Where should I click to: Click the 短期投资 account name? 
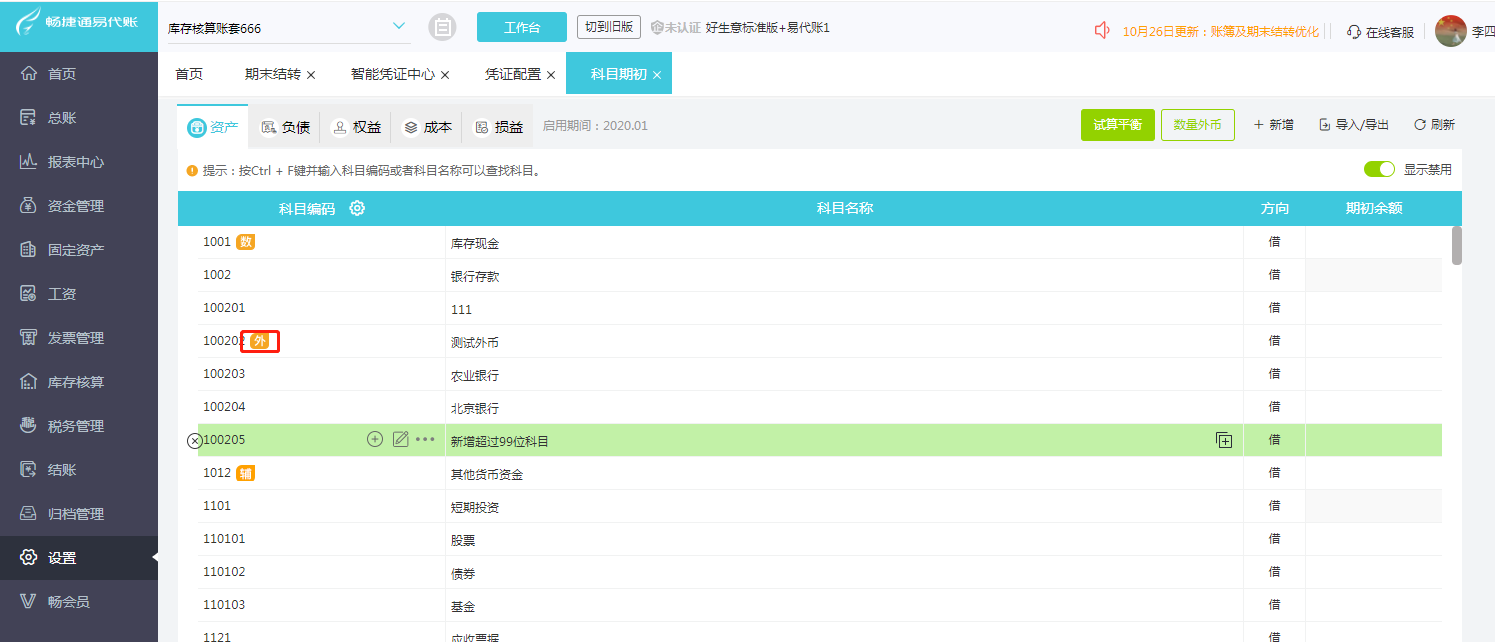(475, 507)
